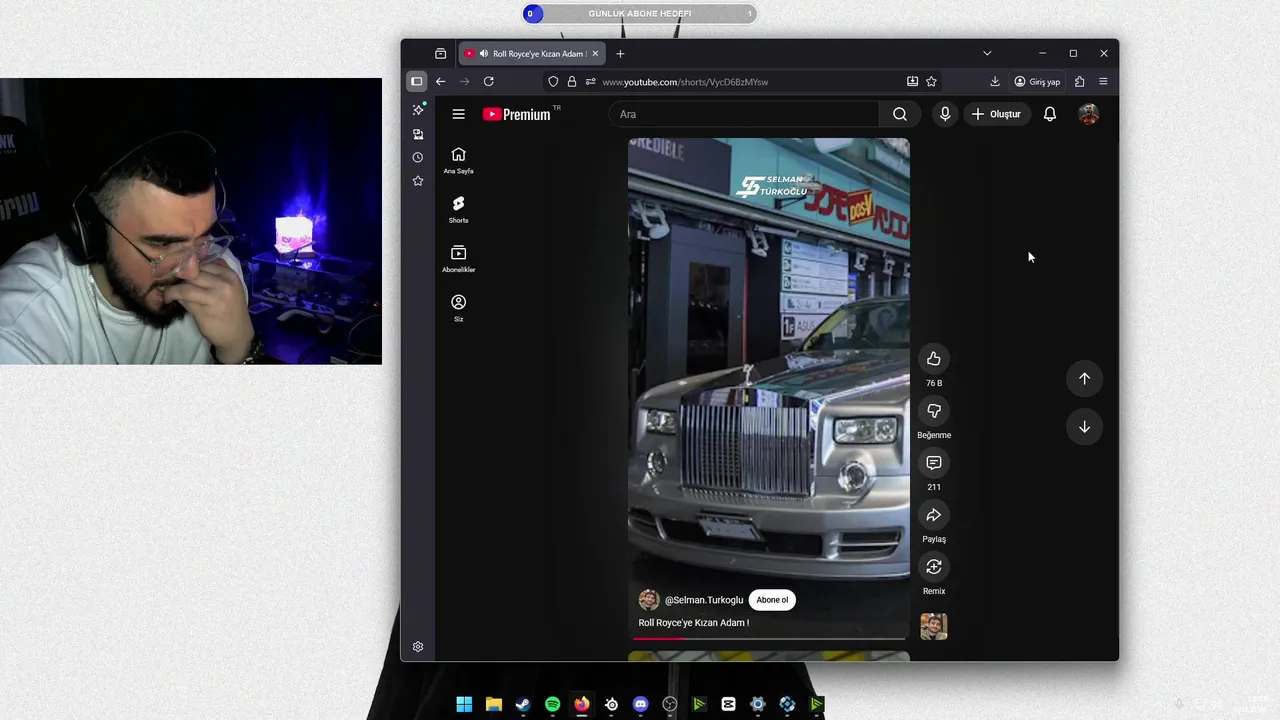Open the Oluştur create button

point(997,114)
